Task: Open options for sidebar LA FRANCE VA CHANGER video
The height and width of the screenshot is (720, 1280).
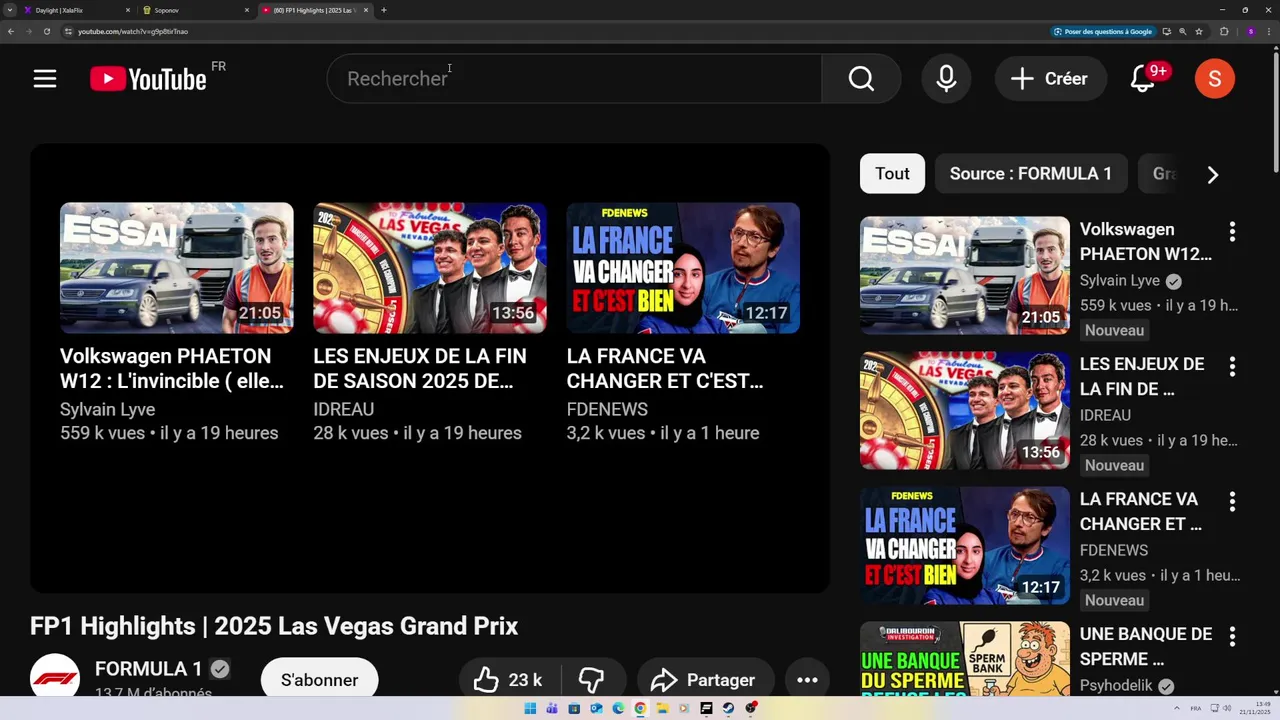Action: [1232, 502]
